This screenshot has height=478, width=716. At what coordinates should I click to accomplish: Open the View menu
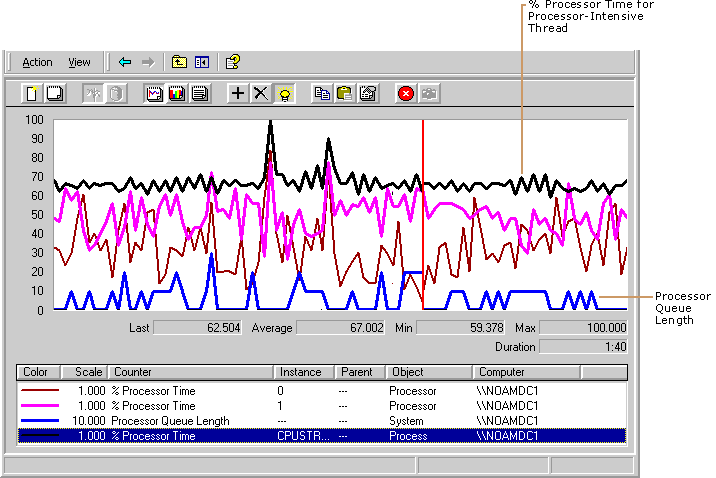coord(79,62)
